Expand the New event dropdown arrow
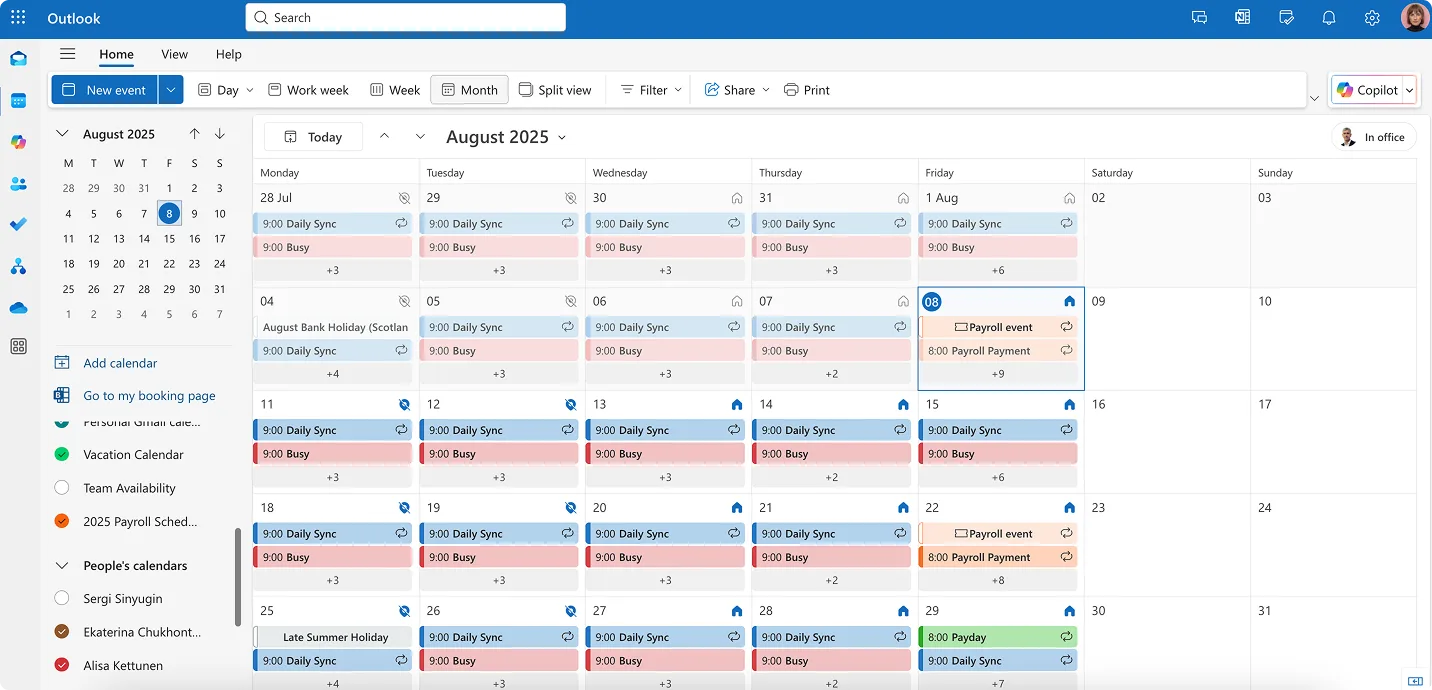Image resolution: width=1432 pixels, height=690 pixels. (x=170, y=89)
